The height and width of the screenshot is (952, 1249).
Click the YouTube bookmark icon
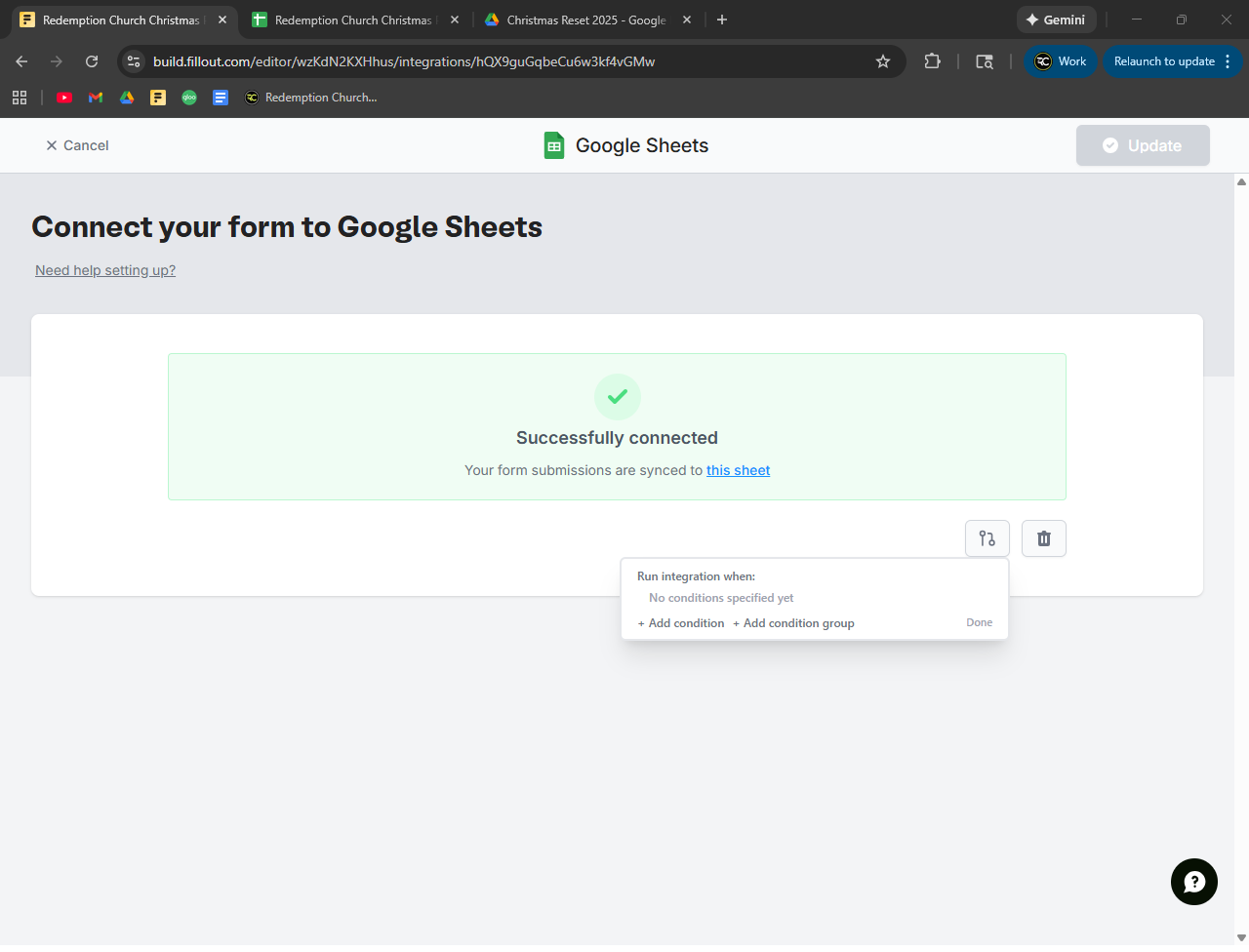tap(64, 98)
